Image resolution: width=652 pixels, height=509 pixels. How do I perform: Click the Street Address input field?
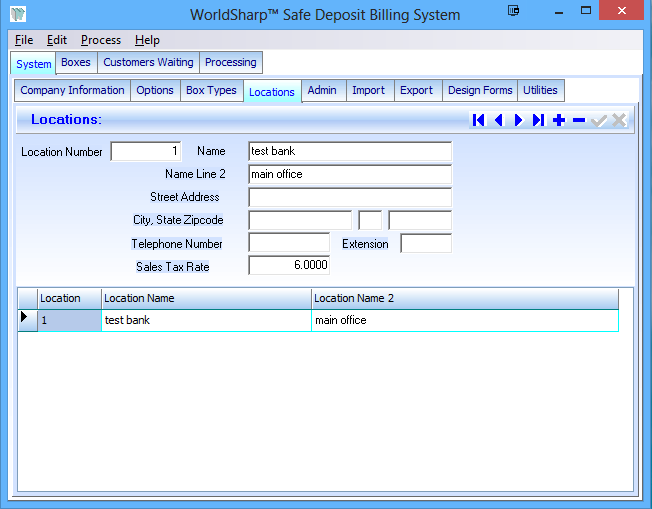pyautogui.click(x=349, y=197)
